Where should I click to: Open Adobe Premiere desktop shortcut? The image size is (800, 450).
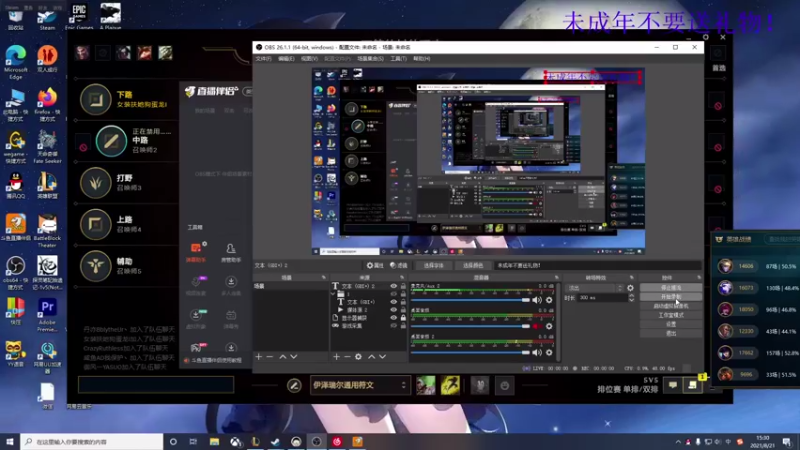click(x=47, y=315)
